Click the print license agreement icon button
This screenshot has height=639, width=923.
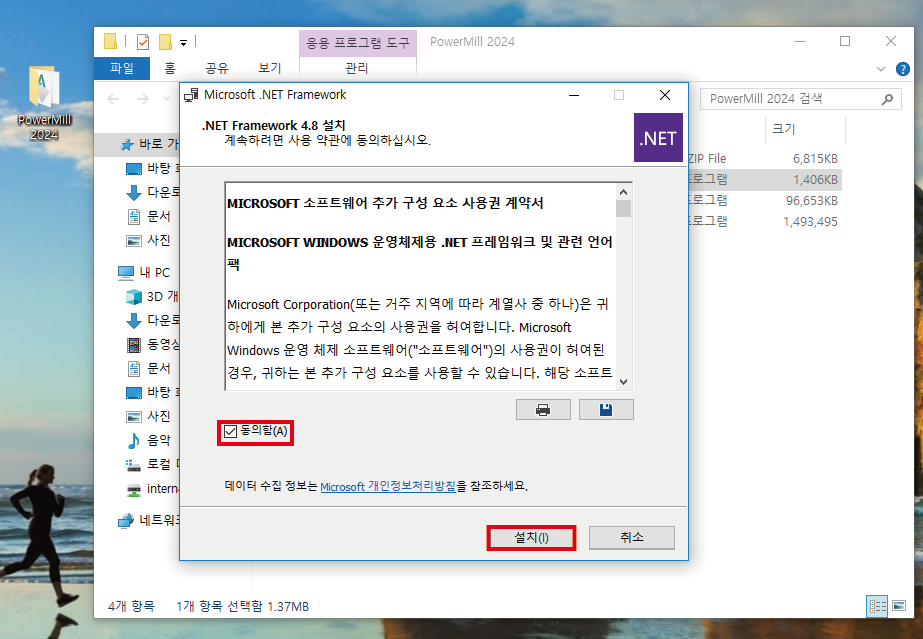[543, 410]
